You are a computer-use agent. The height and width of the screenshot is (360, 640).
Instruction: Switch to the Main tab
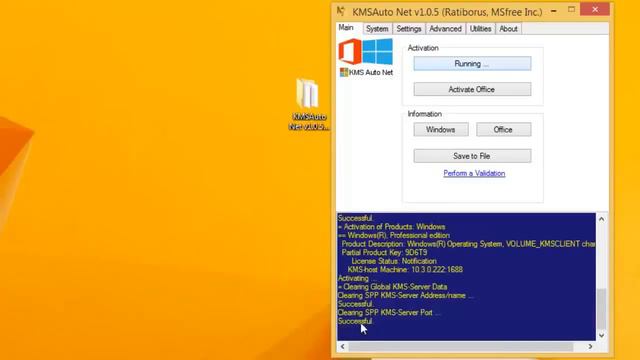tap(346, 28)
